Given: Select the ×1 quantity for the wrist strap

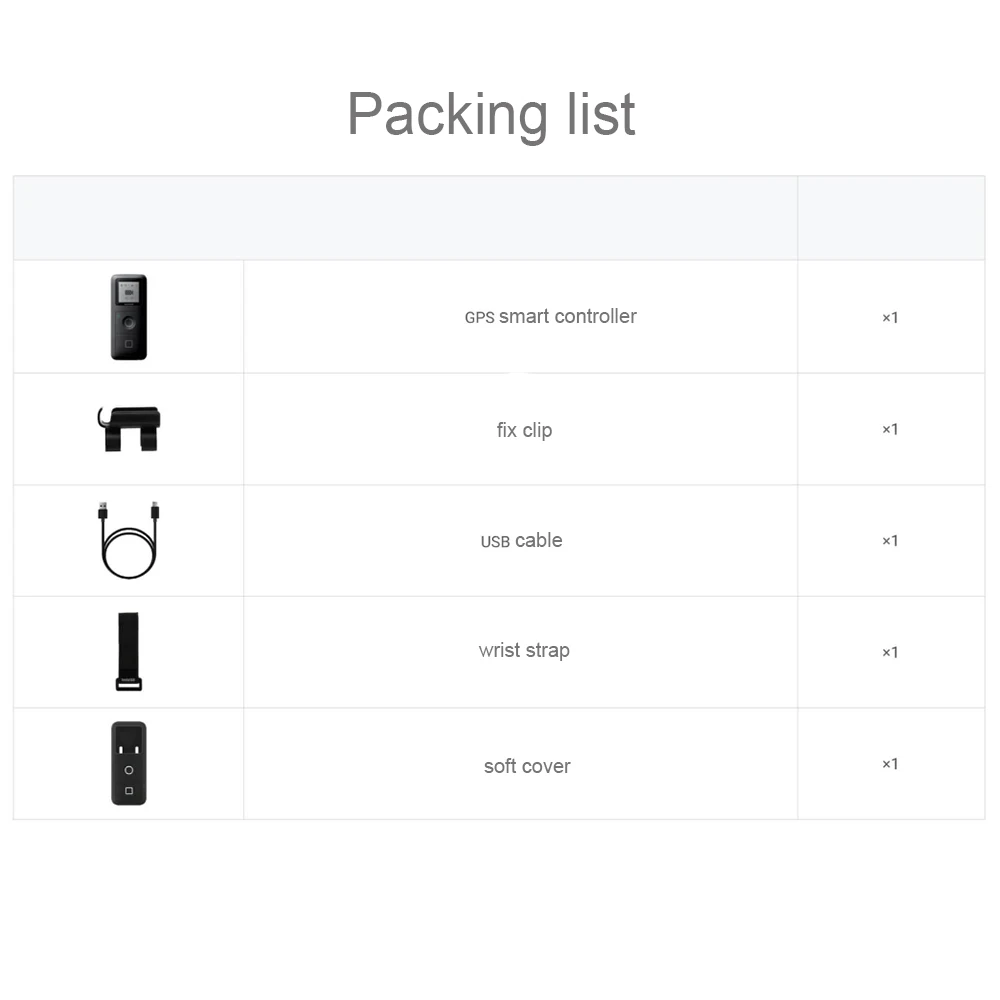Looking at the screenshot, I should click(x=890, y=652).
